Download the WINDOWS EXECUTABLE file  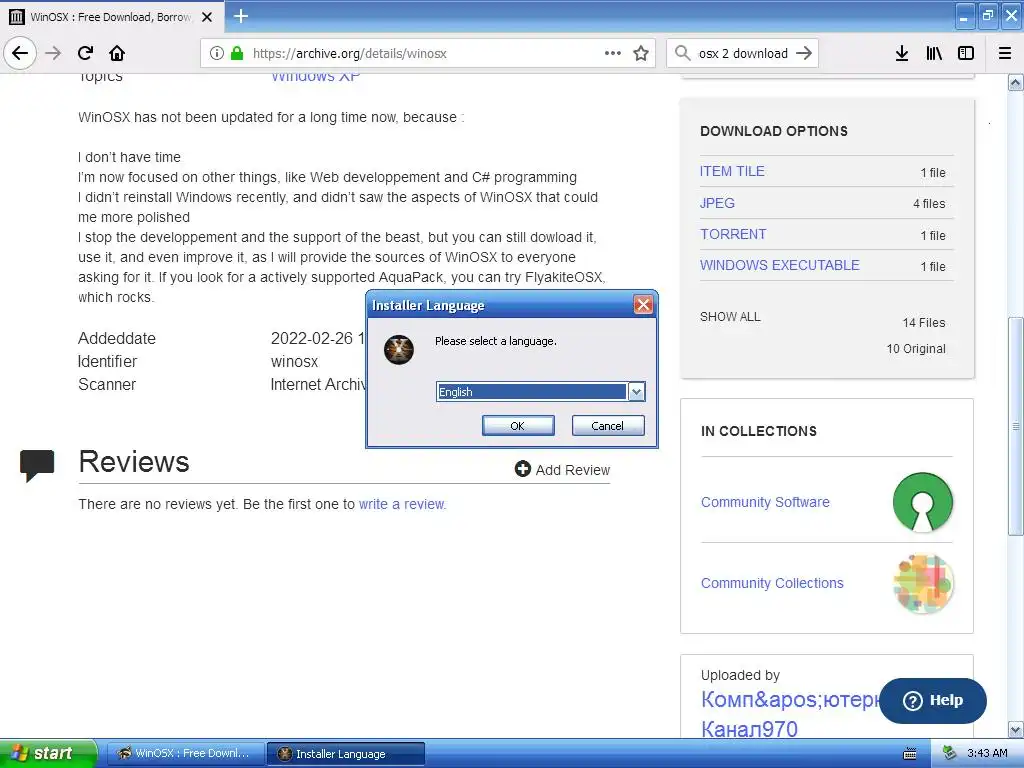coord(780,265)
